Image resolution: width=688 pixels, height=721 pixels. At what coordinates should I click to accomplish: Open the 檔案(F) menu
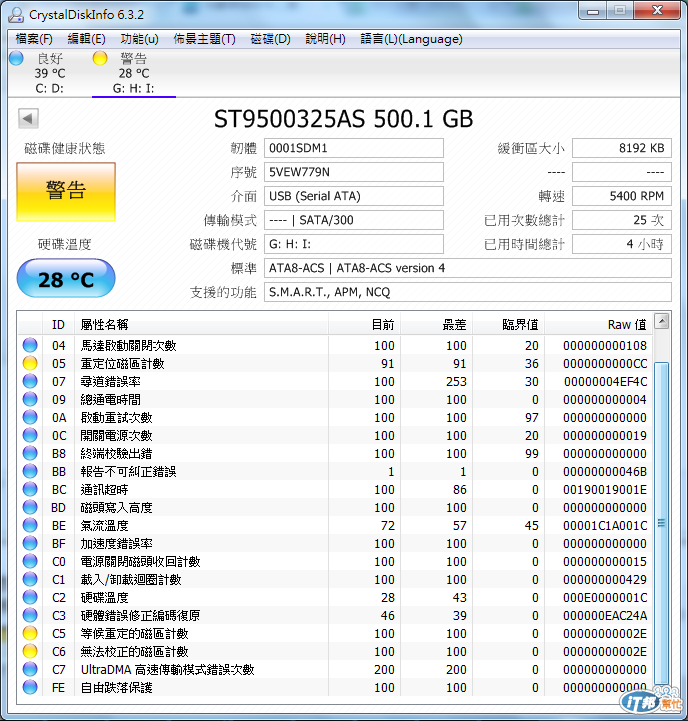pyautogui.click(x=34, y=39)
